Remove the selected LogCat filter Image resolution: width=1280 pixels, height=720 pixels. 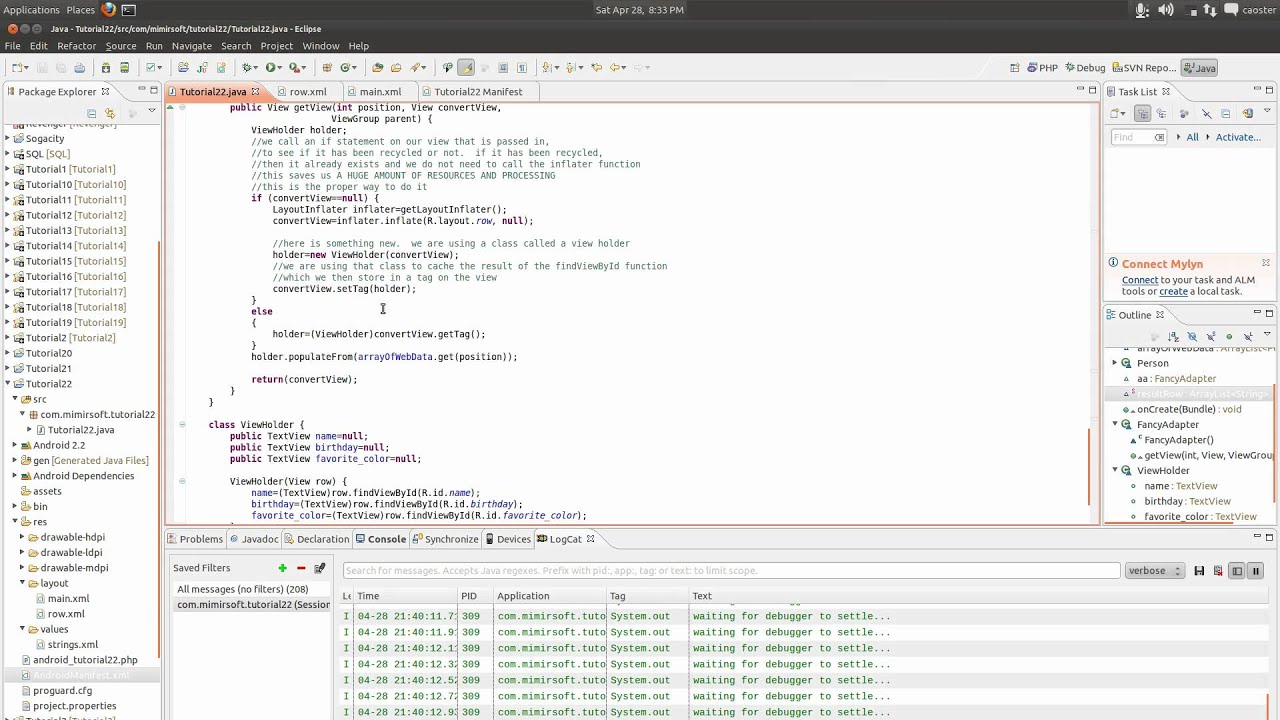click(301, 568)
